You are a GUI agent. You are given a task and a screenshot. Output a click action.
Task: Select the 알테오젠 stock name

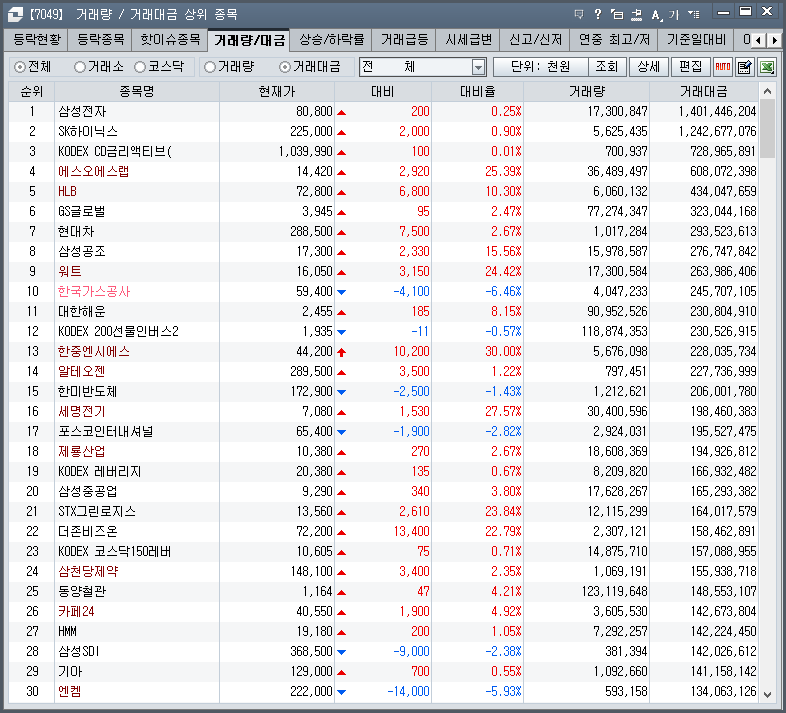click(x=81, y=372)
